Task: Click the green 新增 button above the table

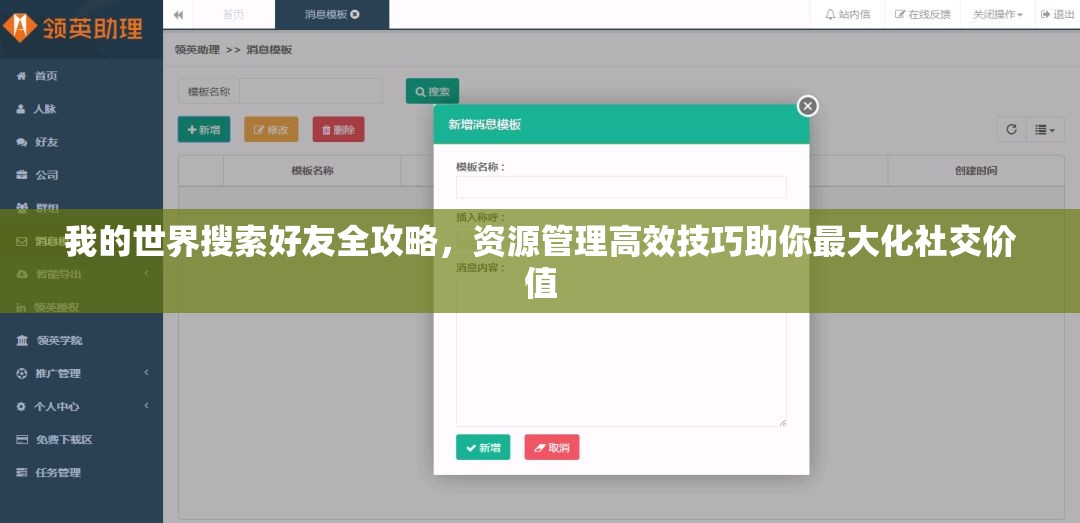Action: (204, 130)
